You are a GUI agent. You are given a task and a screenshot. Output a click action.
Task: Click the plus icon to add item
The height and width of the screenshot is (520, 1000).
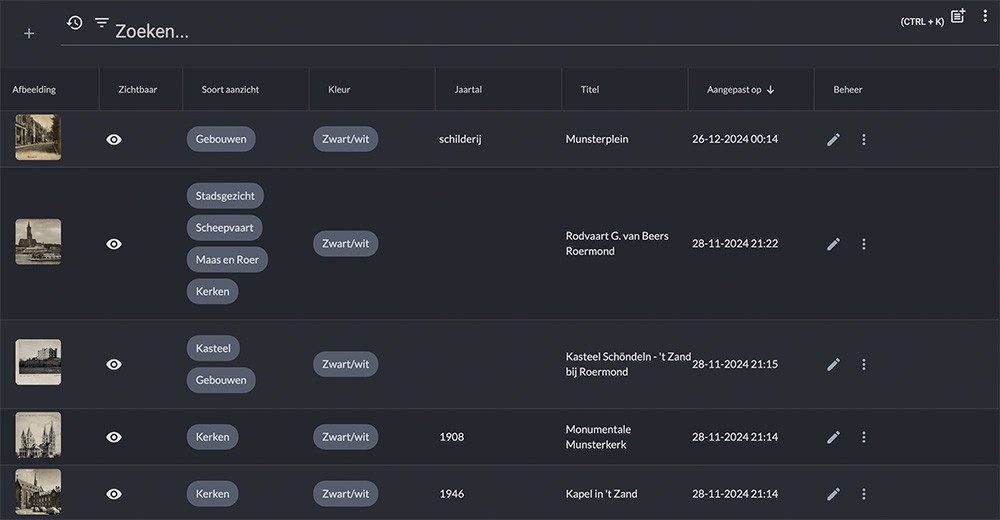(x=29, y=33)
